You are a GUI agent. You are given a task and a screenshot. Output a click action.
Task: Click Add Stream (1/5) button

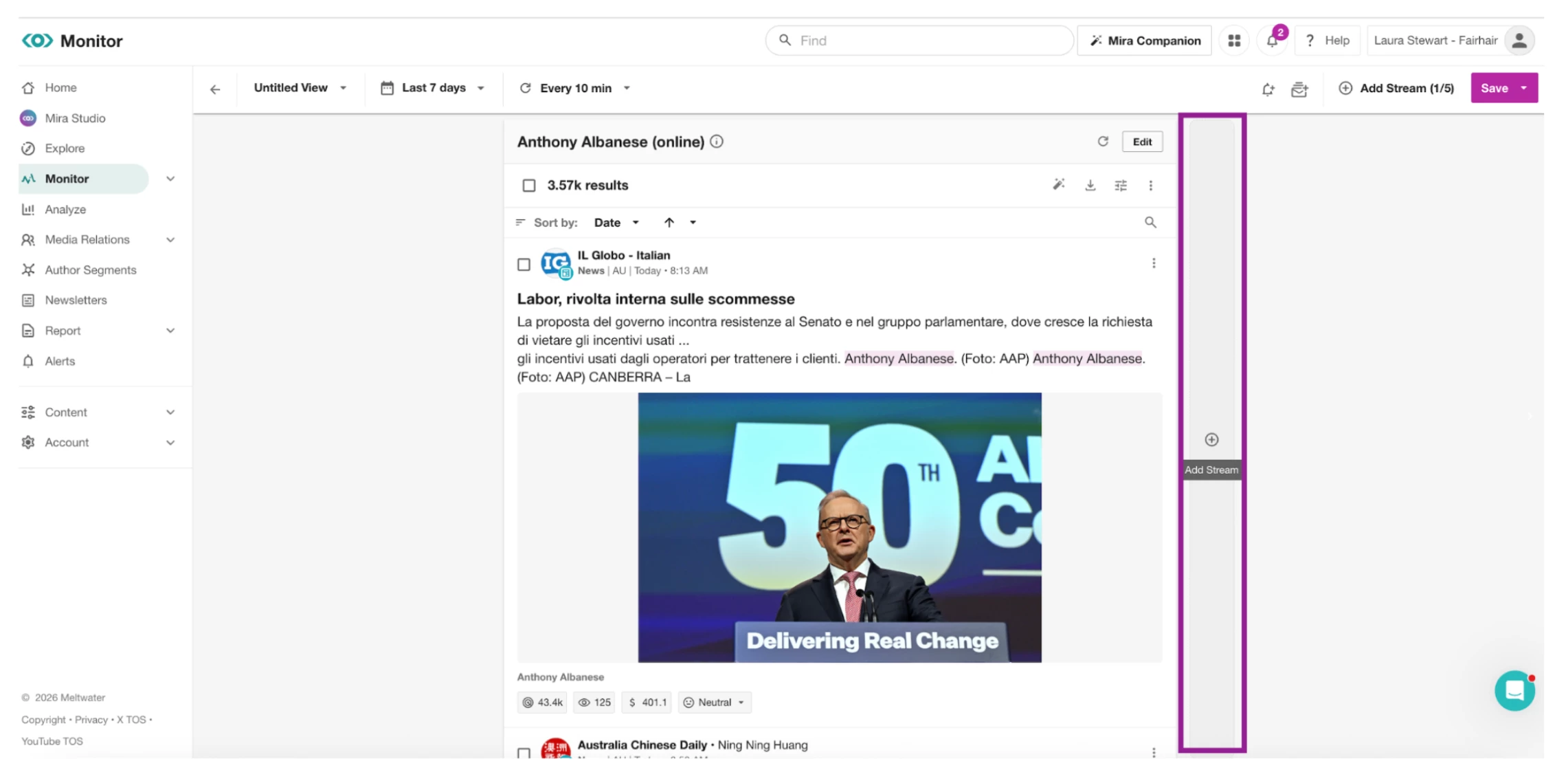(x=1396, y=88)
